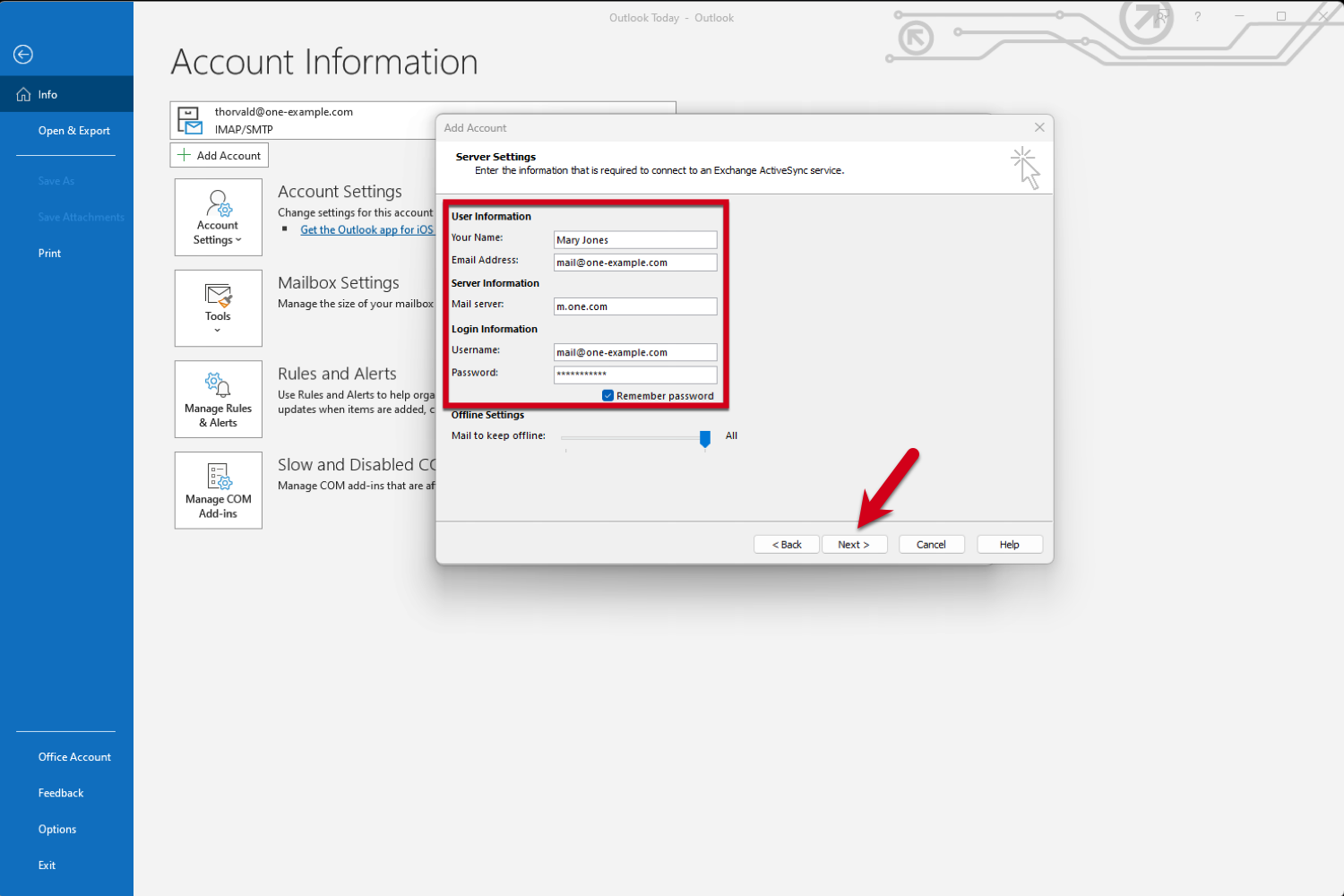1344x896 pixels.
Task: Click the back arrow circle icon
Action: (x=23, y=55)
